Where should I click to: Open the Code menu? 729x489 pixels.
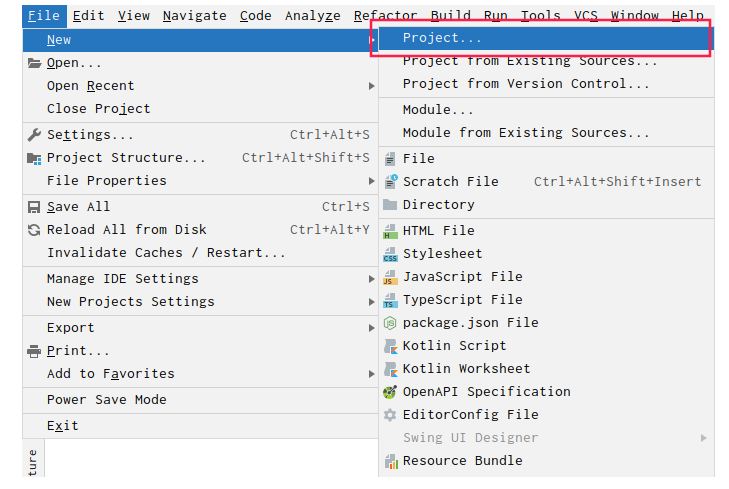click(x=255, y=16)
